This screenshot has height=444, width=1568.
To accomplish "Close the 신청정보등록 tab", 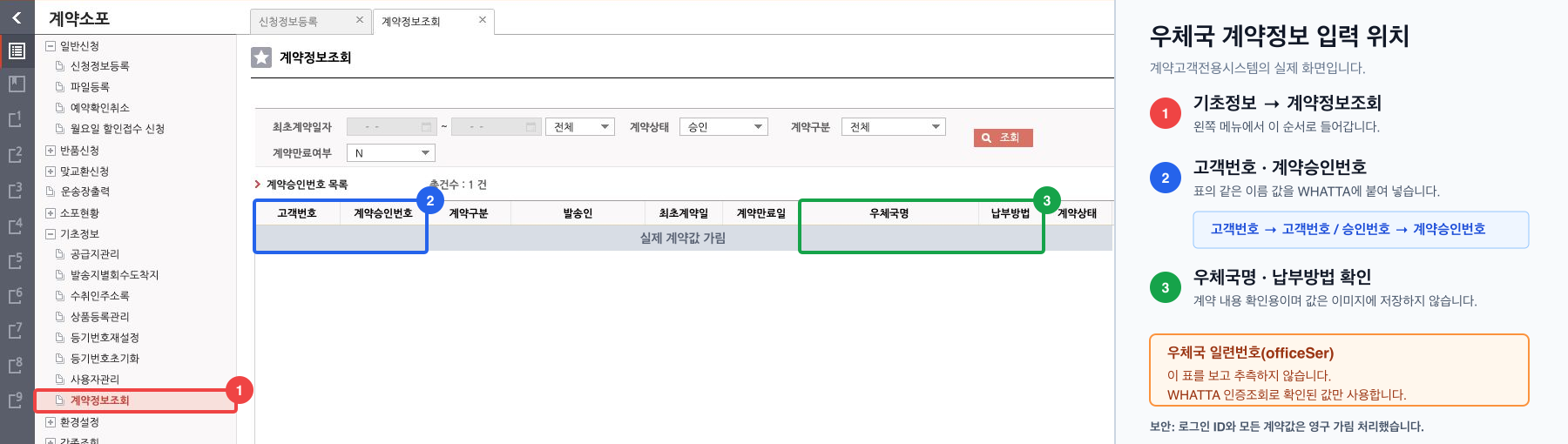I will (x=360, y=19).
